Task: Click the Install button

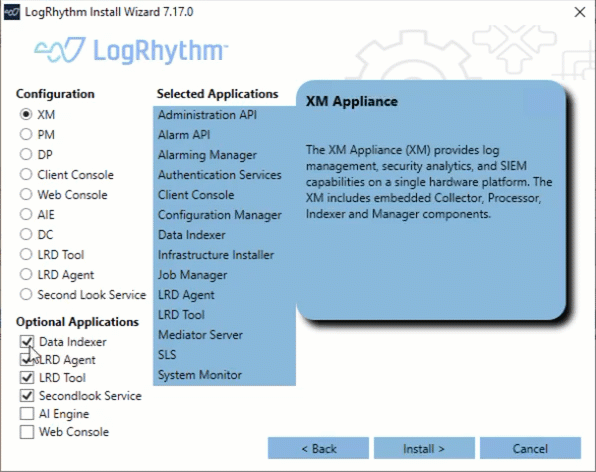Action: 424,448
